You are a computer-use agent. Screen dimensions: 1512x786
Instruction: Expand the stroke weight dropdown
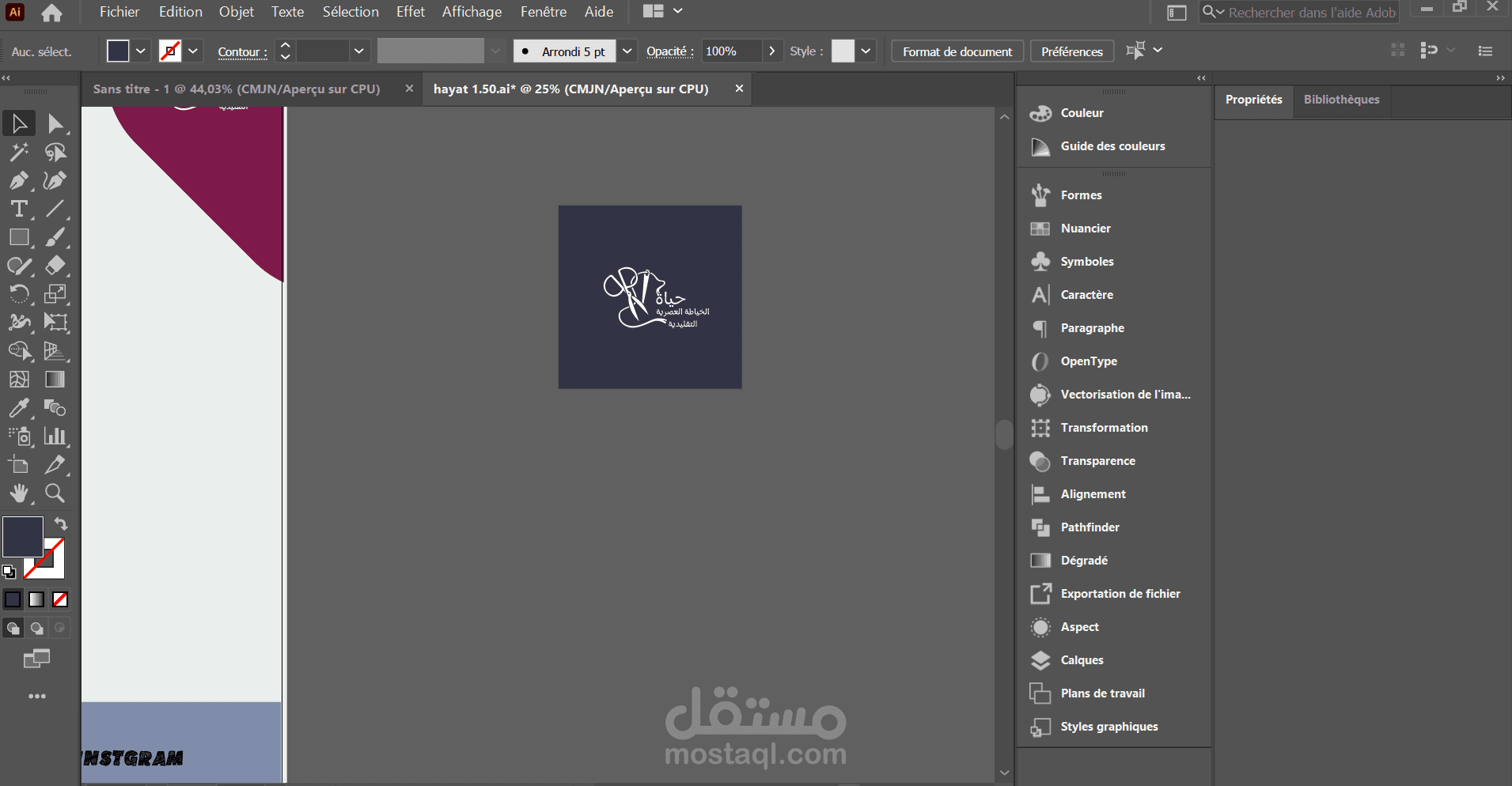point(358,51)
